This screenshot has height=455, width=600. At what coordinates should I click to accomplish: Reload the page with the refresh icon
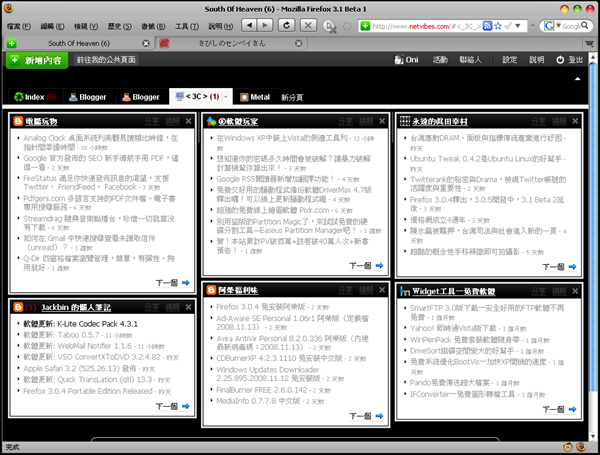pos(286,26)
